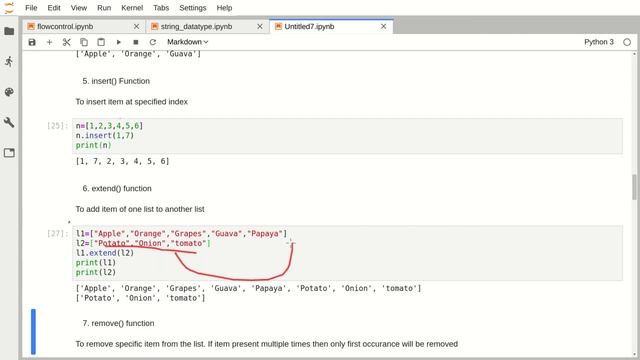Click the [27]: cell prompt
Screen dimensions: 640x360
[58, 233]
